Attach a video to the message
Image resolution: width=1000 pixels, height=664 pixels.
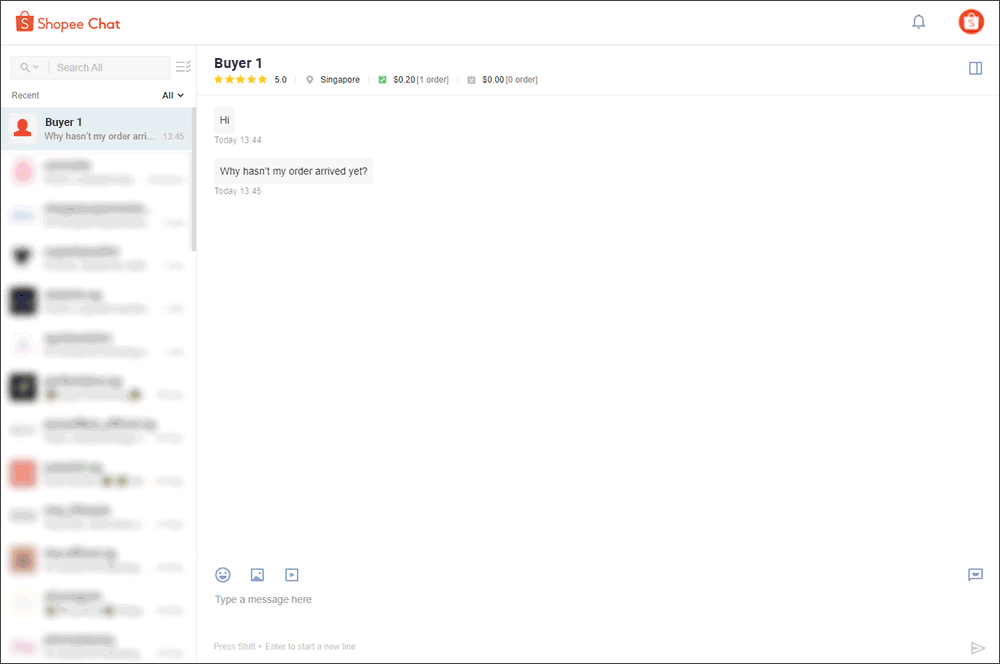[x=291, y=575]
